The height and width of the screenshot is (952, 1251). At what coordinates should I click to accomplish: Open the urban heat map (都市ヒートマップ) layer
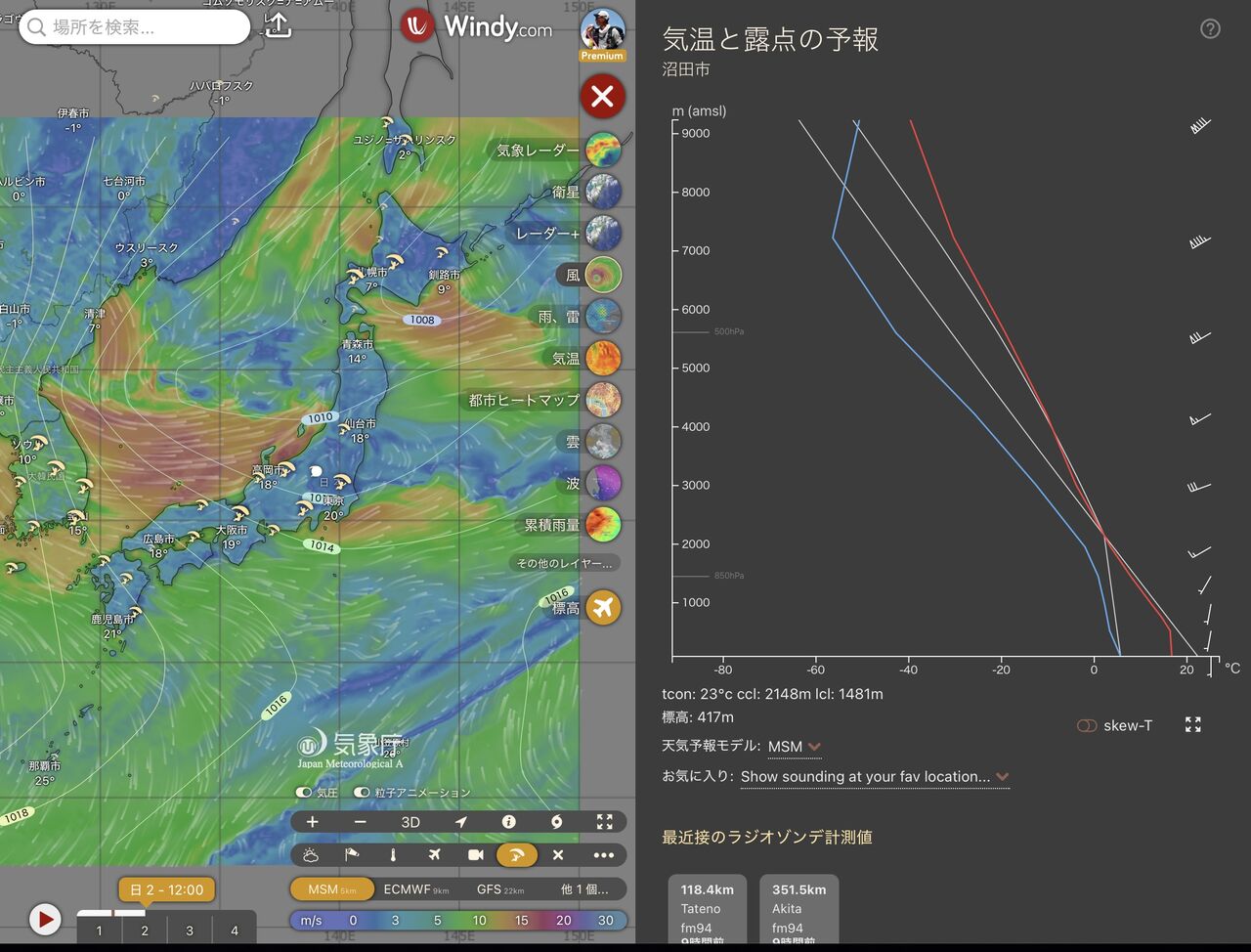603,400
